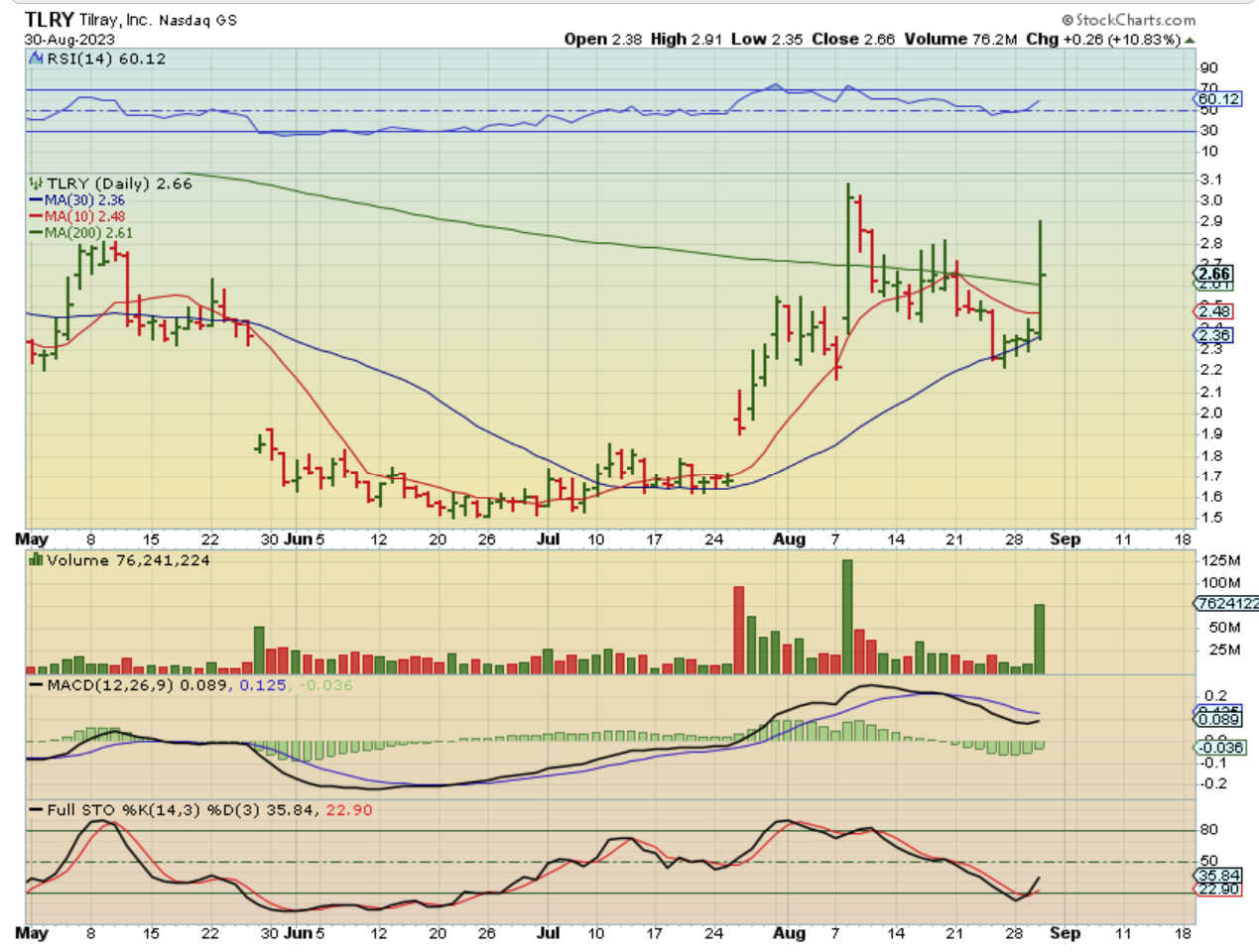Select the red MA(10) legend line
Image resolution: width=1259 pixels, height=952 pixels.
click(36, 216)
